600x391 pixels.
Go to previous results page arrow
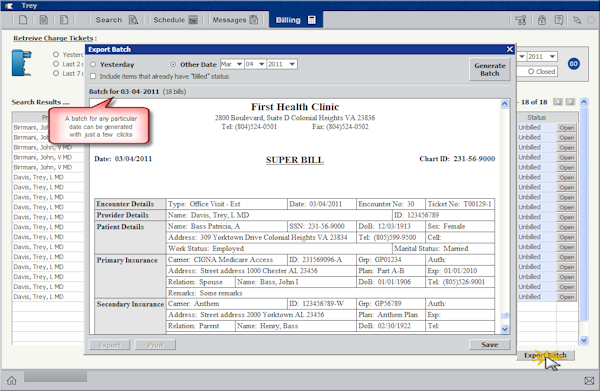(x=558, y=102)
